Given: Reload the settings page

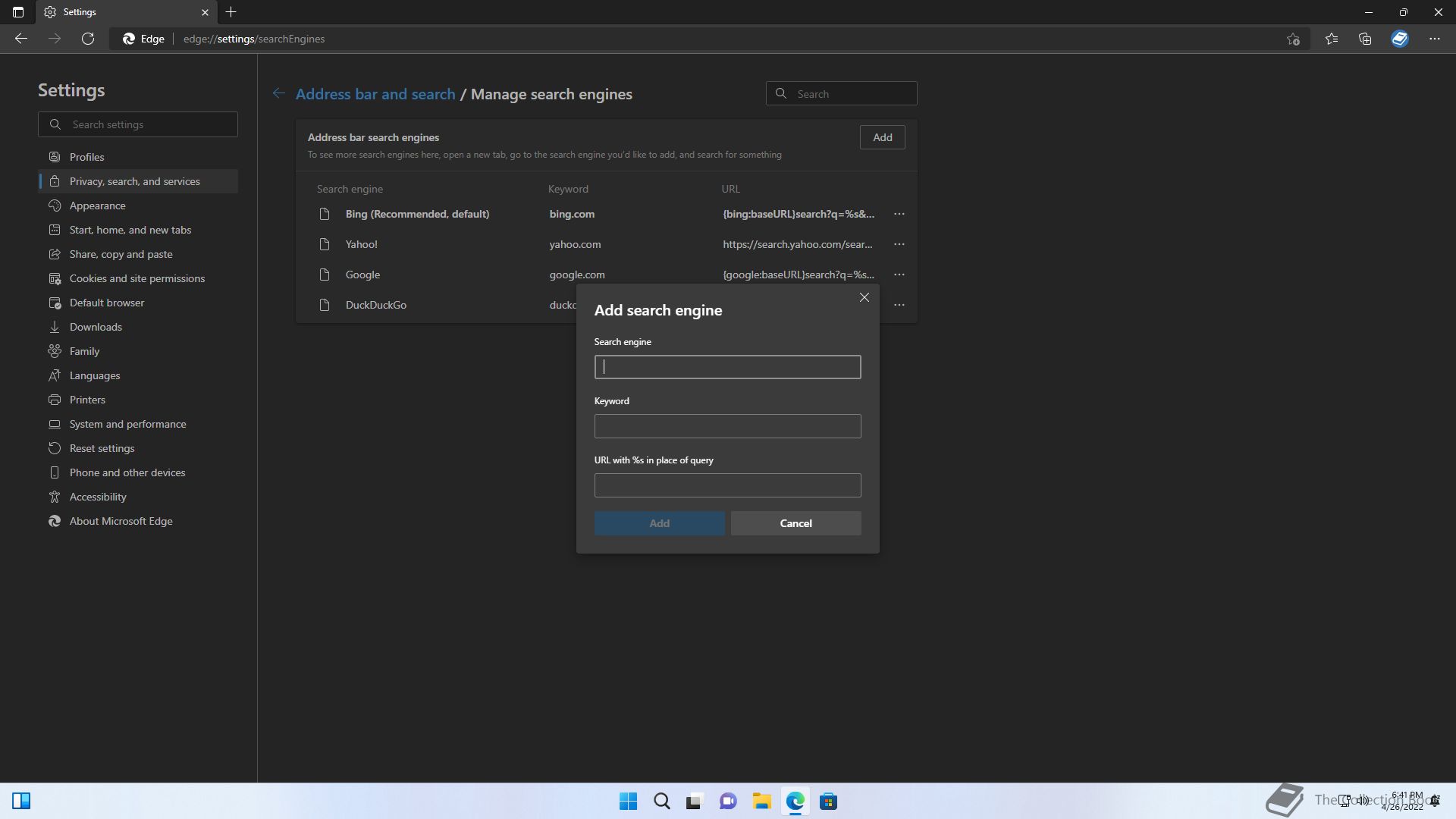Looking at the screenshot, I should 88,39.
